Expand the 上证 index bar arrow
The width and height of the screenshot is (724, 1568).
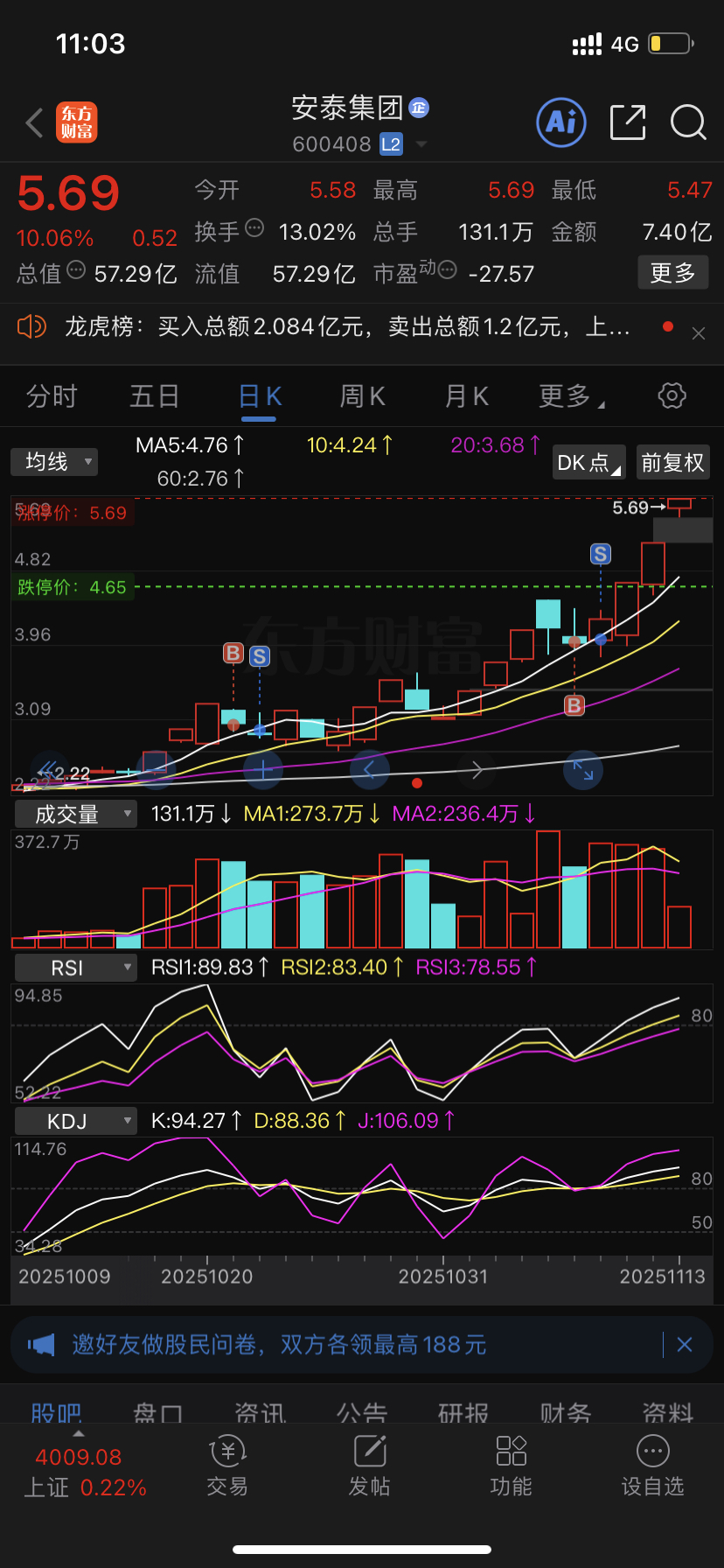(79, 1434)
